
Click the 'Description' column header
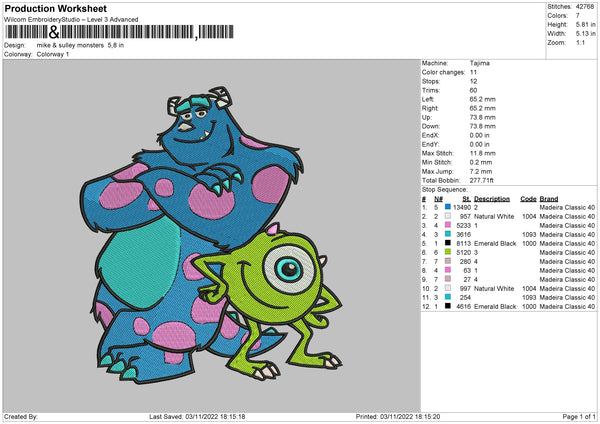click(x=492, y=199)
